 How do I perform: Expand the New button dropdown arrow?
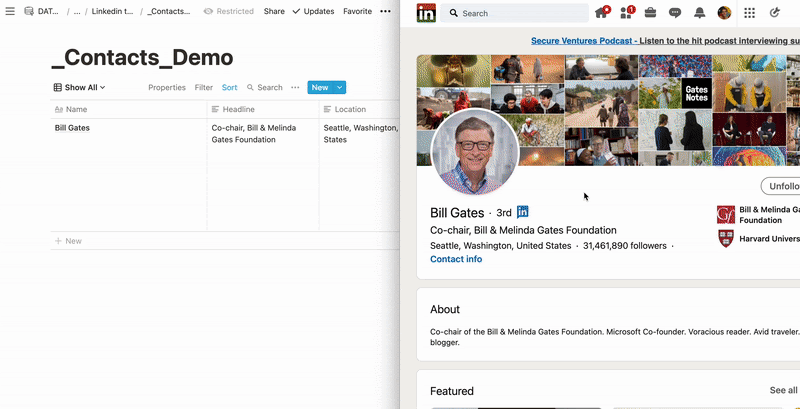(339, 87)
